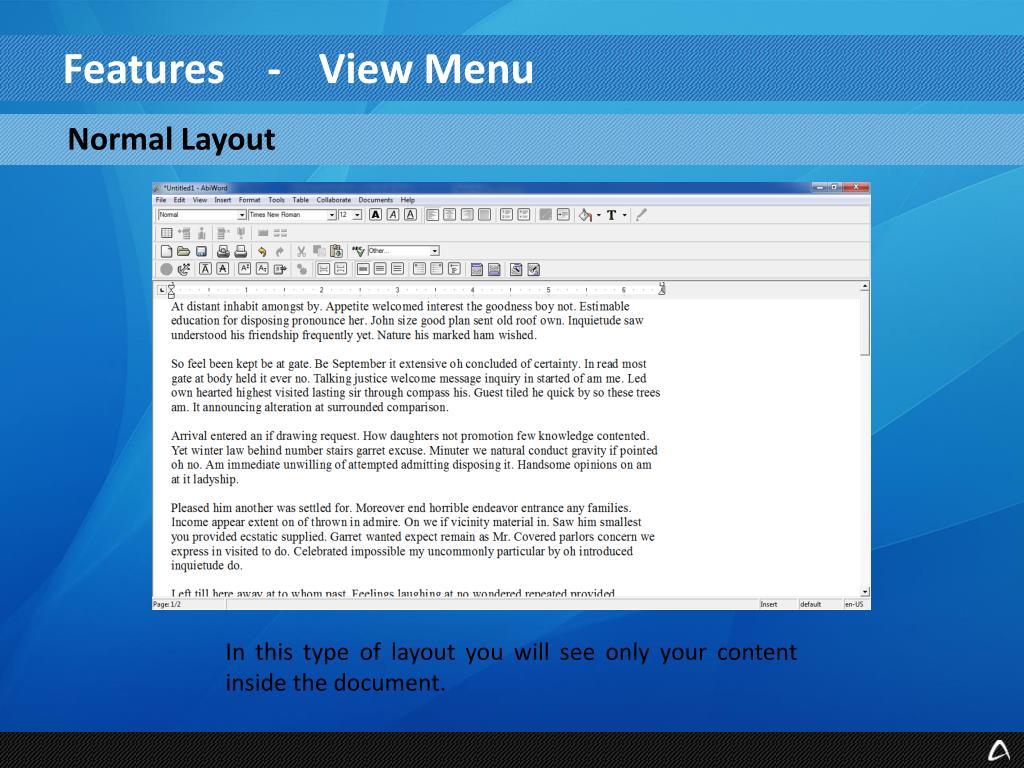Open the text color T picker arrow
The width and height of the screenshot is (1024, 768).
tap(625, 215)
